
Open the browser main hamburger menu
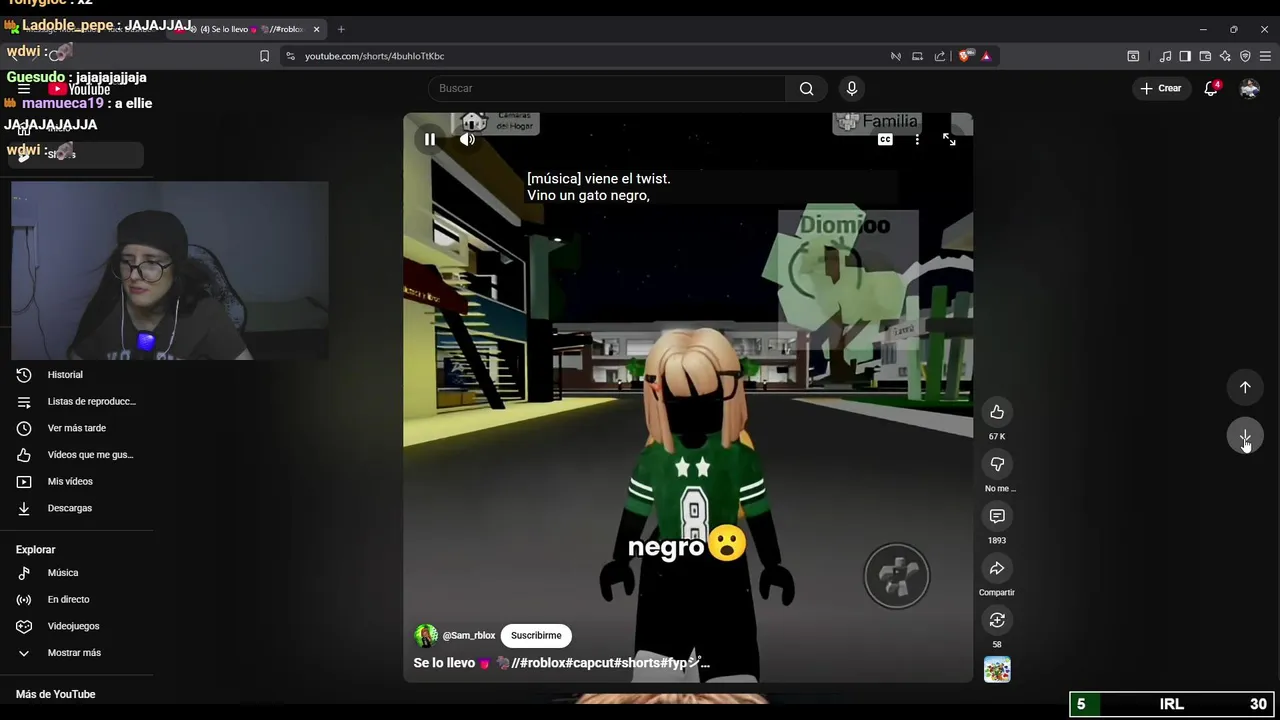1265,56
